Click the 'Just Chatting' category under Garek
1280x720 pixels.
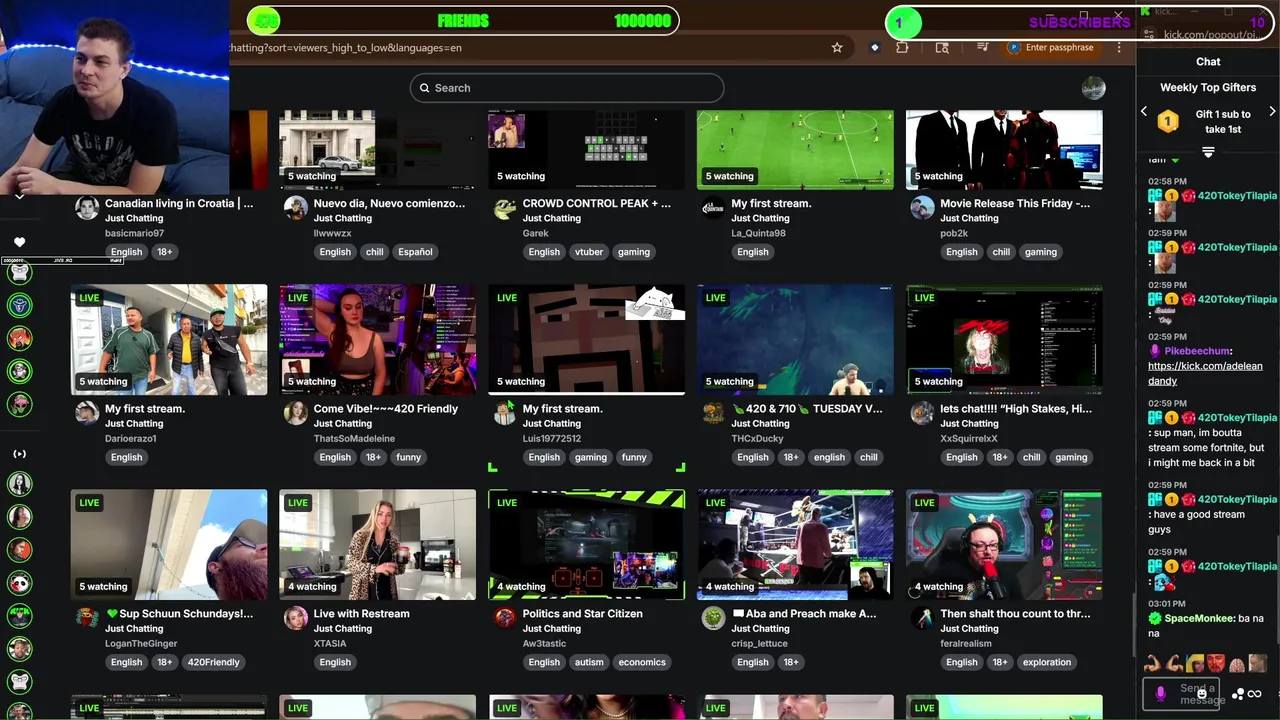[x=552, y=218]
